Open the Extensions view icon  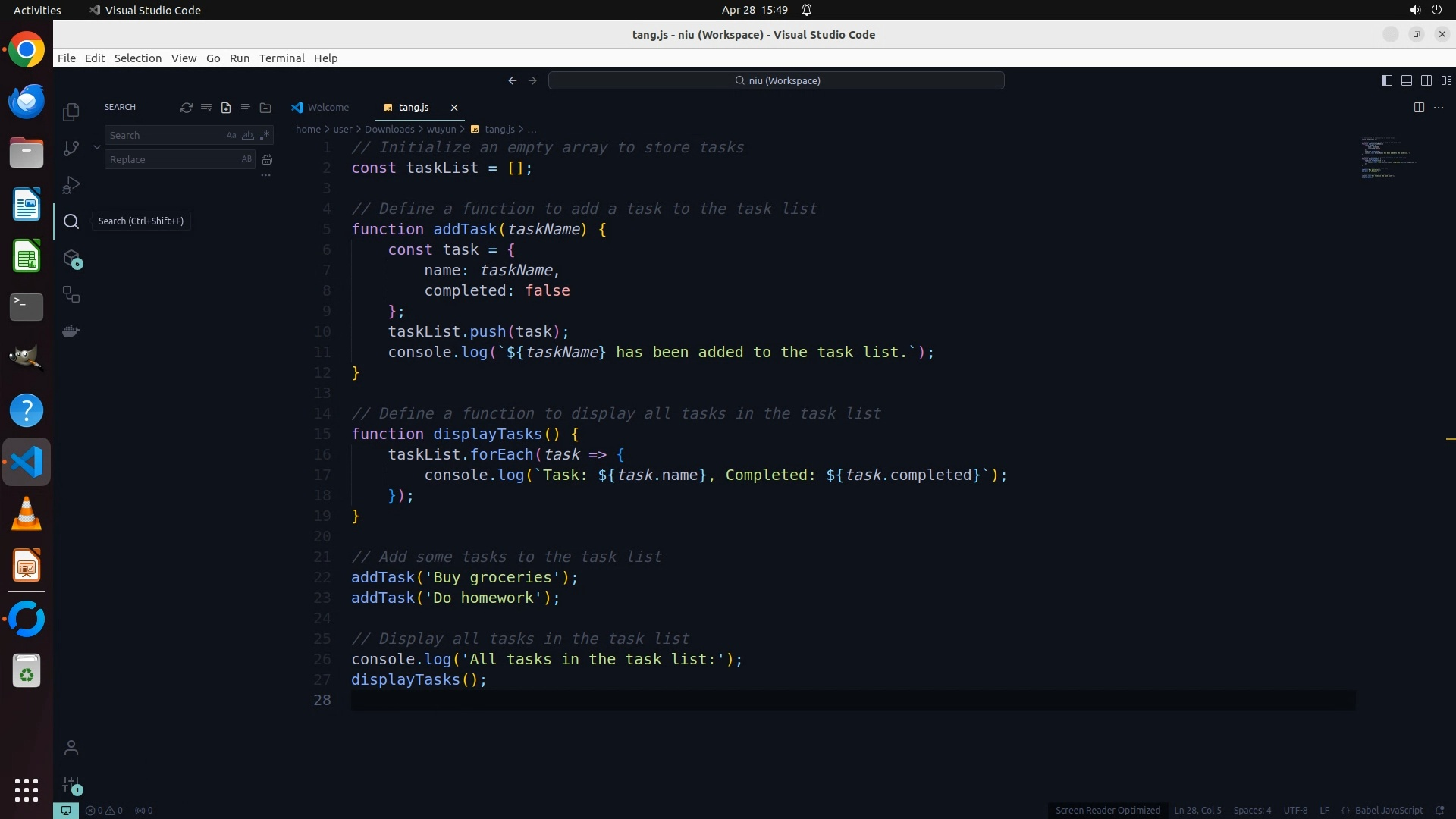click(71, 259)
